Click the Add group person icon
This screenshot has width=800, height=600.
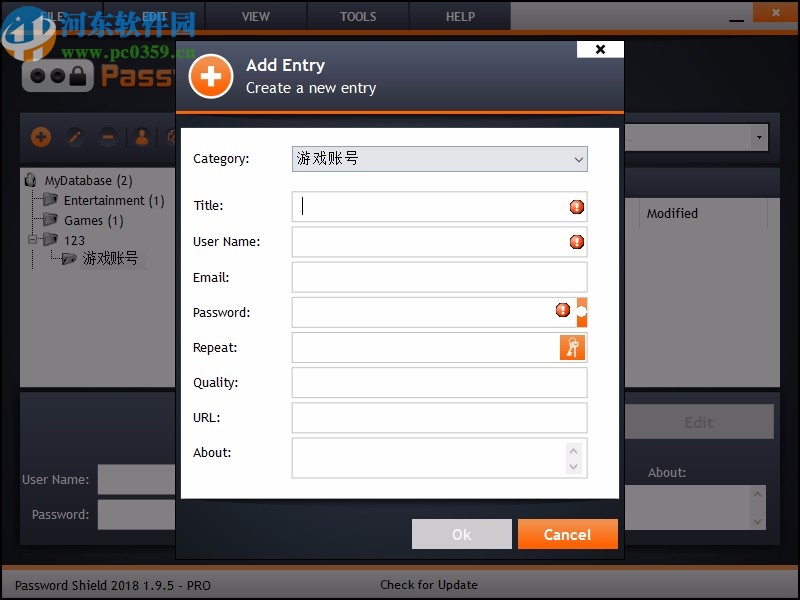[141, 137]
